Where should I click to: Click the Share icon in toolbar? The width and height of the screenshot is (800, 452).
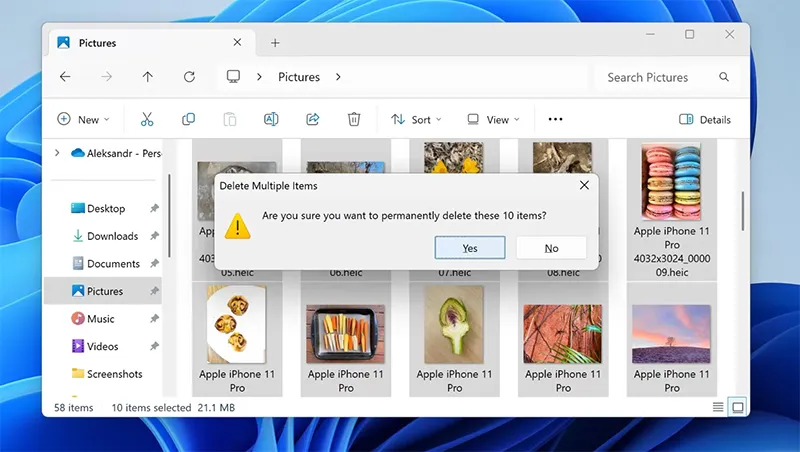pyautogui.click(x=312, y=119)
